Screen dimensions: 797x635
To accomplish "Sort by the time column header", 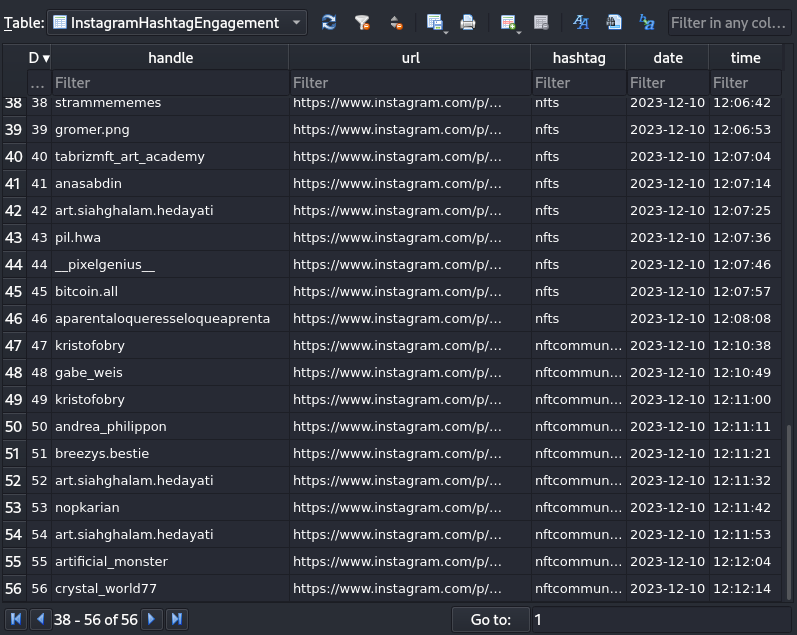I will [745, 57].
